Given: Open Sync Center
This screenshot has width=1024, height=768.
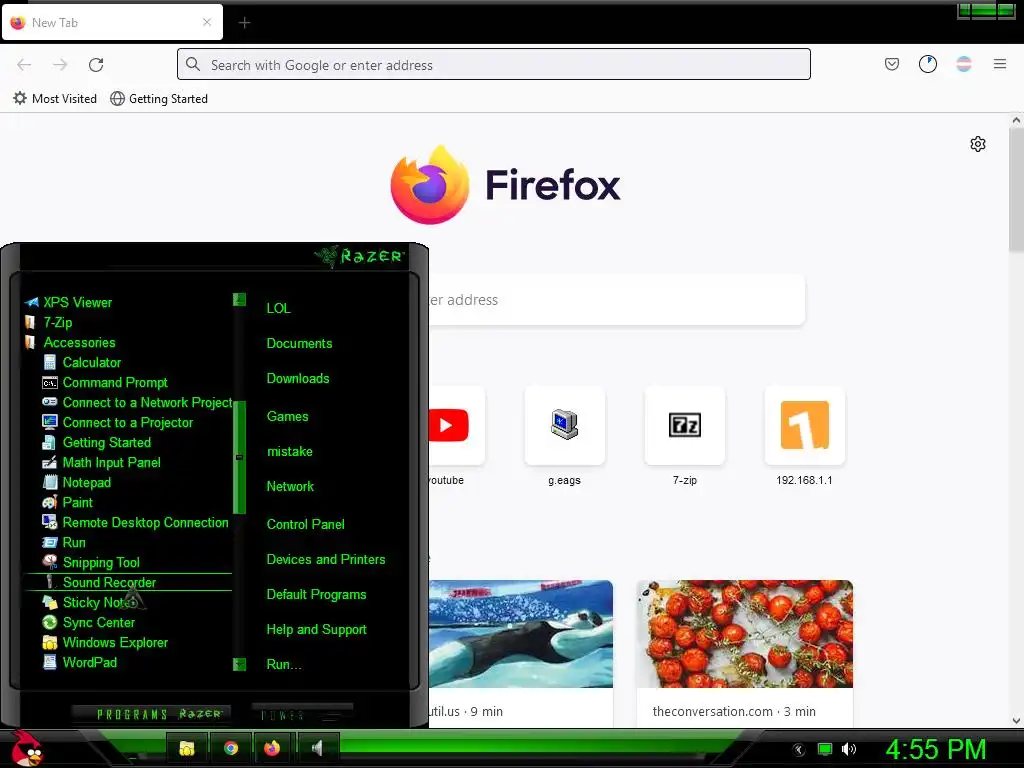Looking at the screenshot, I should coord(88,622).
